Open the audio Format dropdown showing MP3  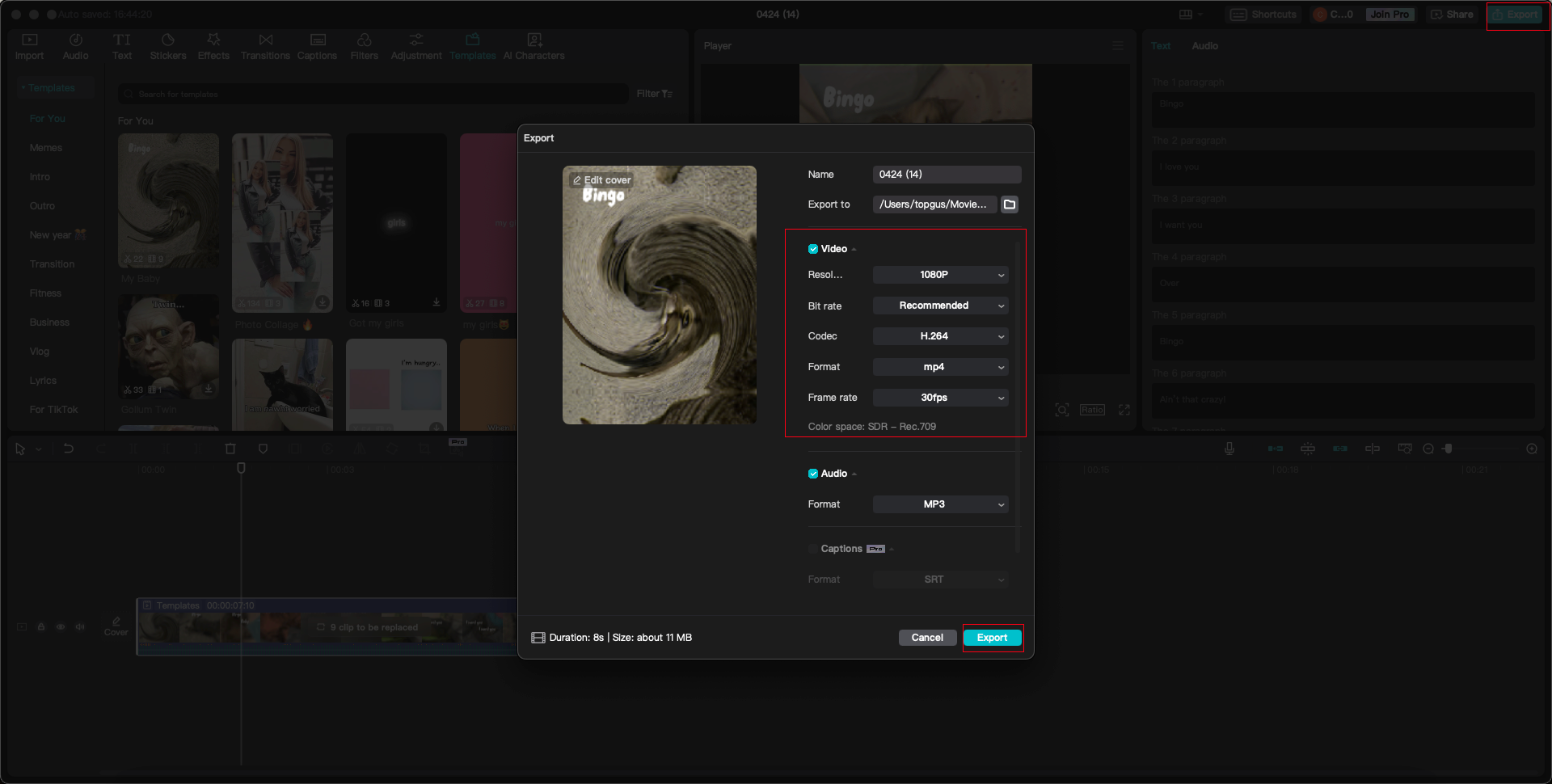click(x=941, y=504)
